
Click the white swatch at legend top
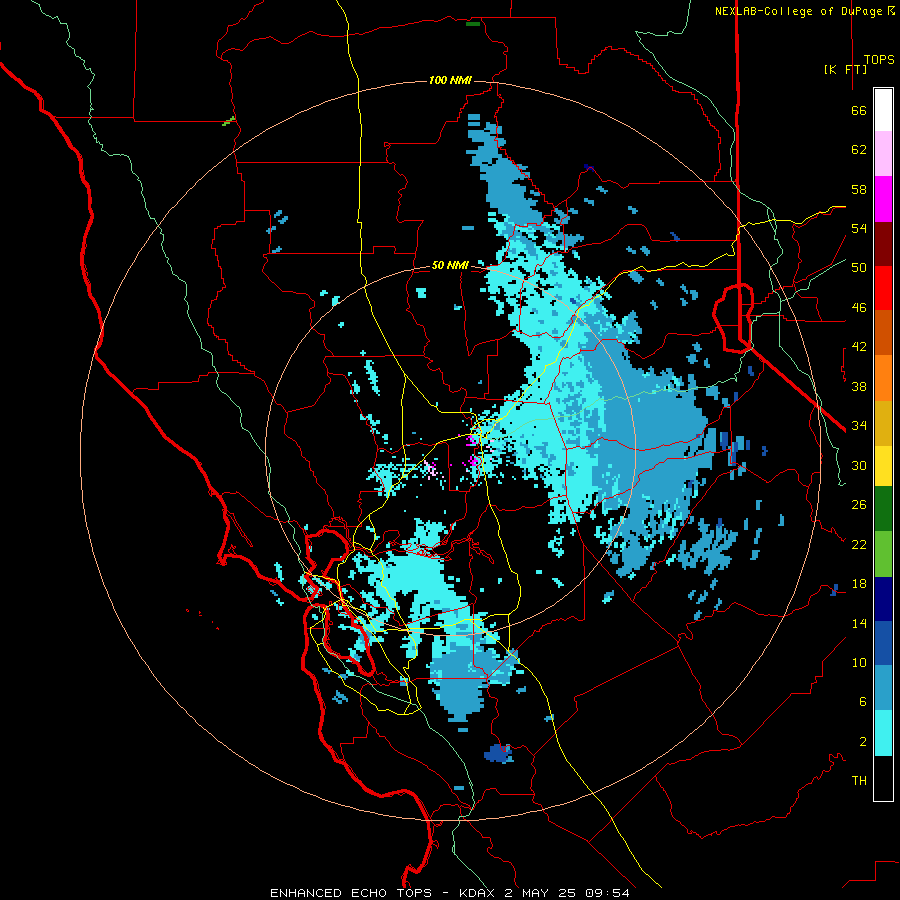tap(883, 110)
